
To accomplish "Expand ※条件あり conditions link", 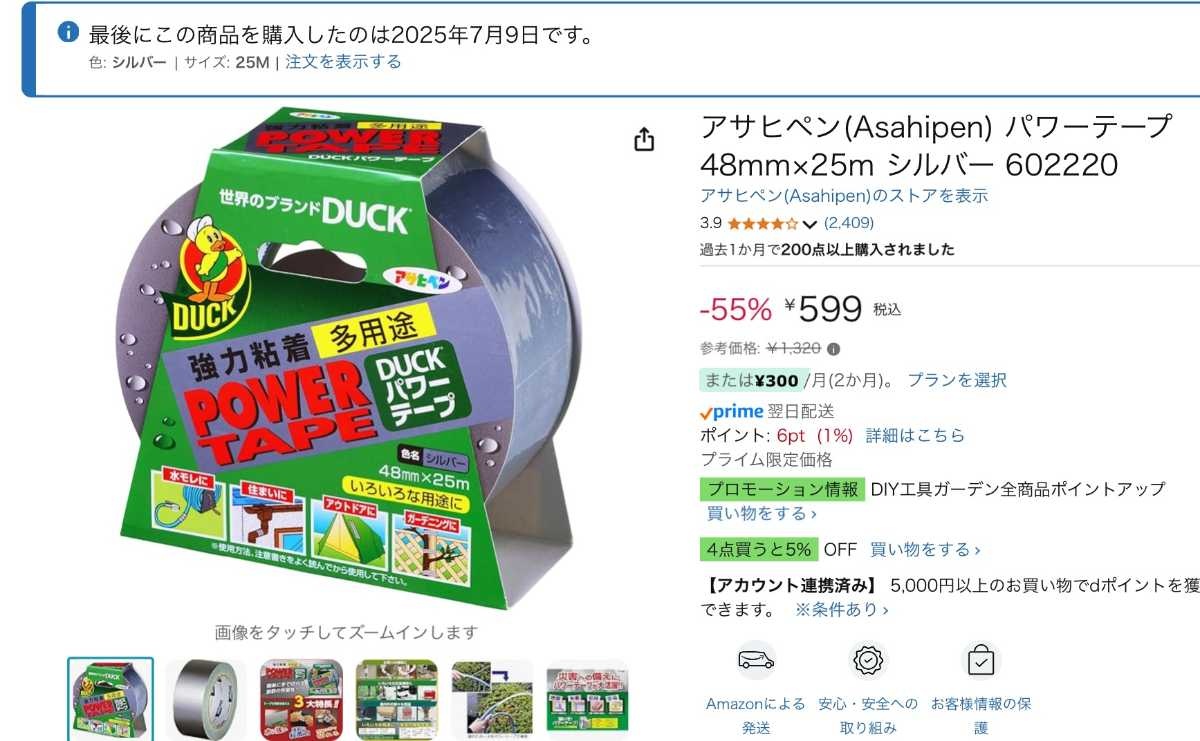I will point(841,609).
